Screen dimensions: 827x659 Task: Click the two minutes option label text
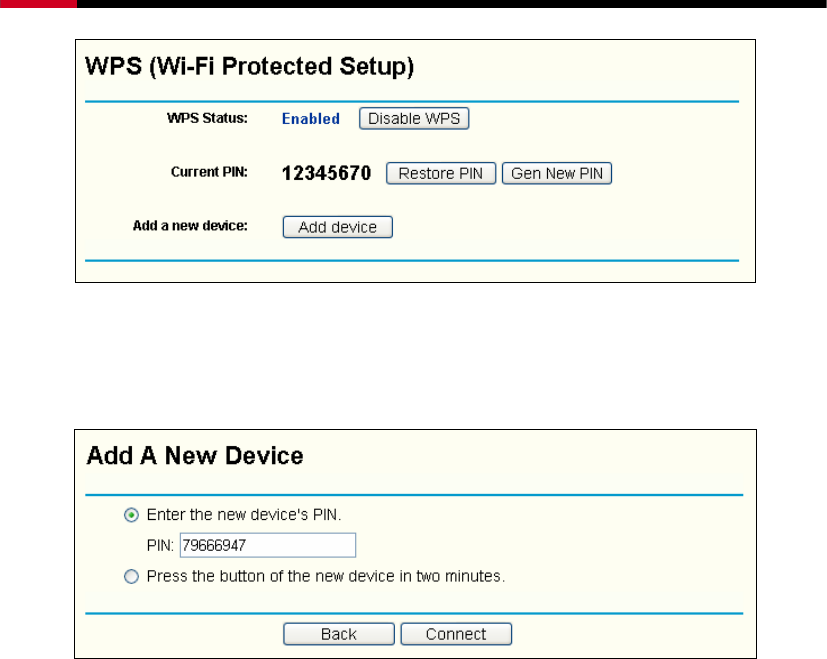(326, 576)
